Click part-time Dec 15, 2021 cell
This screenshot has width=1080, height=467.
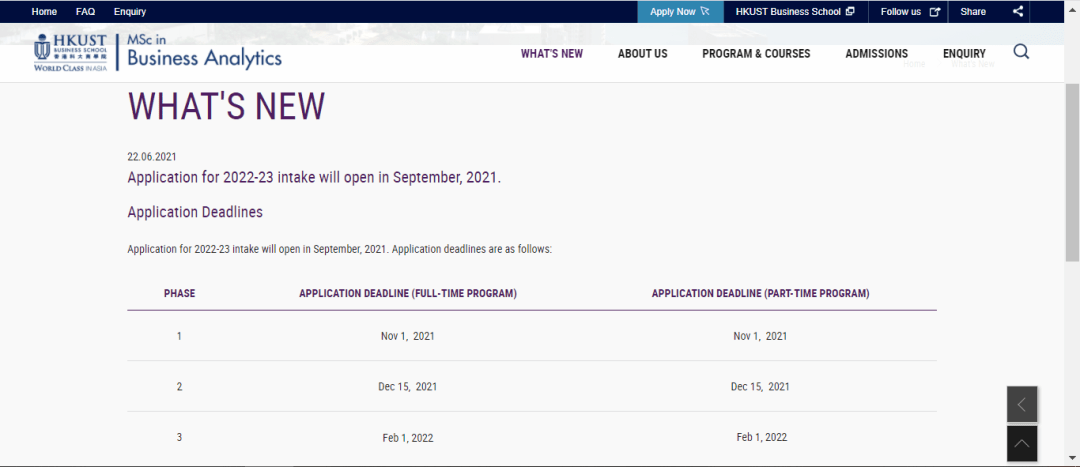760,387
